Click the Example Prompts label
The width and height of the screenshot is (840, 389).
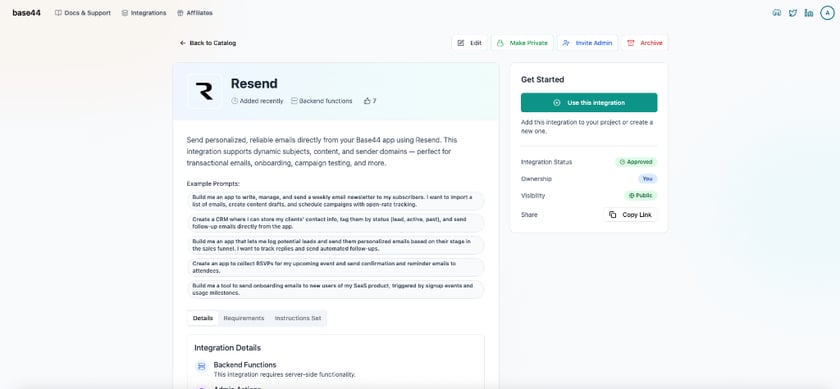tap(213, 184)
